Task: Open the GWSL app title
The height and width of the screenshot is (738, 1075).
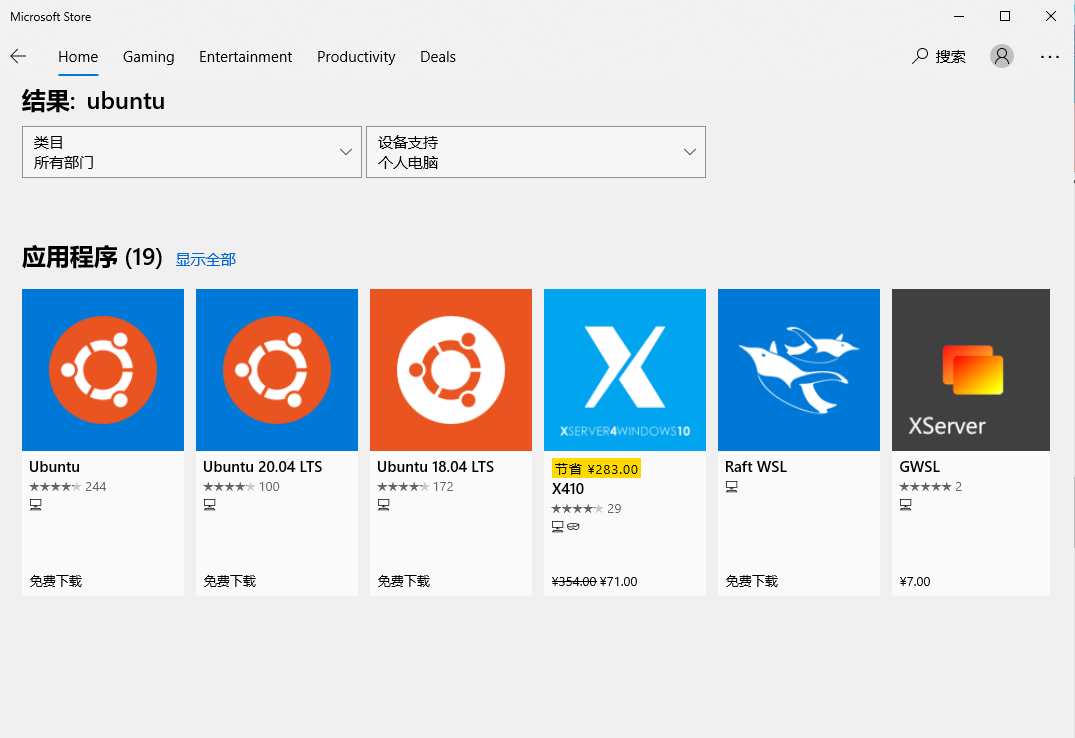Action: click(x=919, y=467)
